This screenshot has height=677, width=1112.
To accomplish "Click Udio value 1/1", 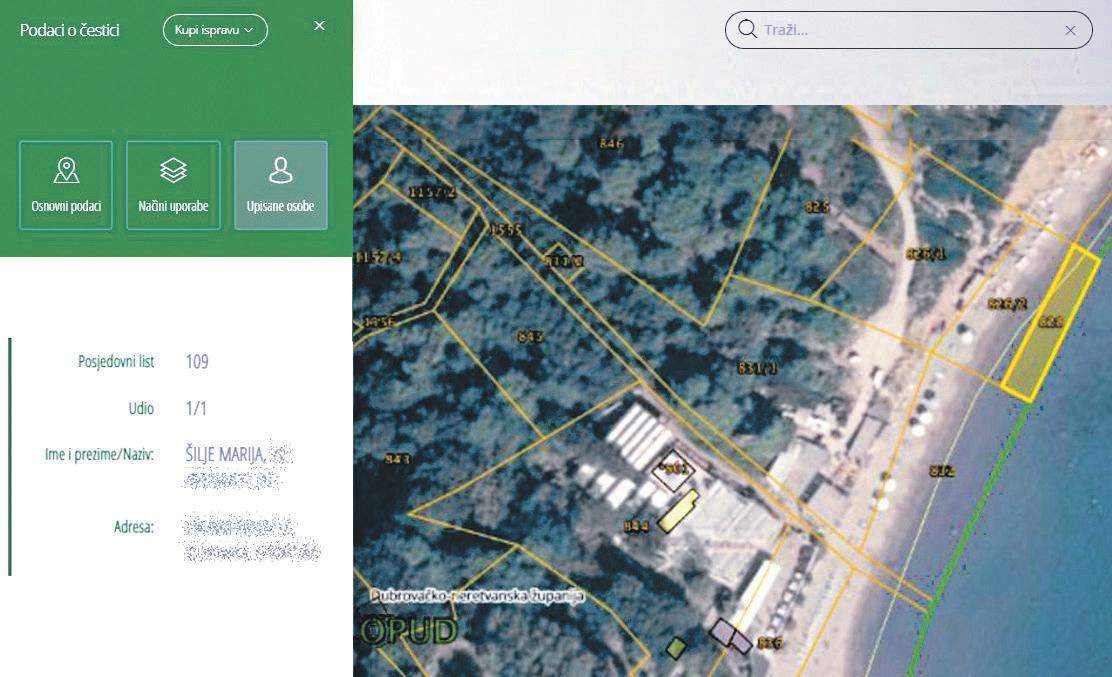I will [196, 408].
